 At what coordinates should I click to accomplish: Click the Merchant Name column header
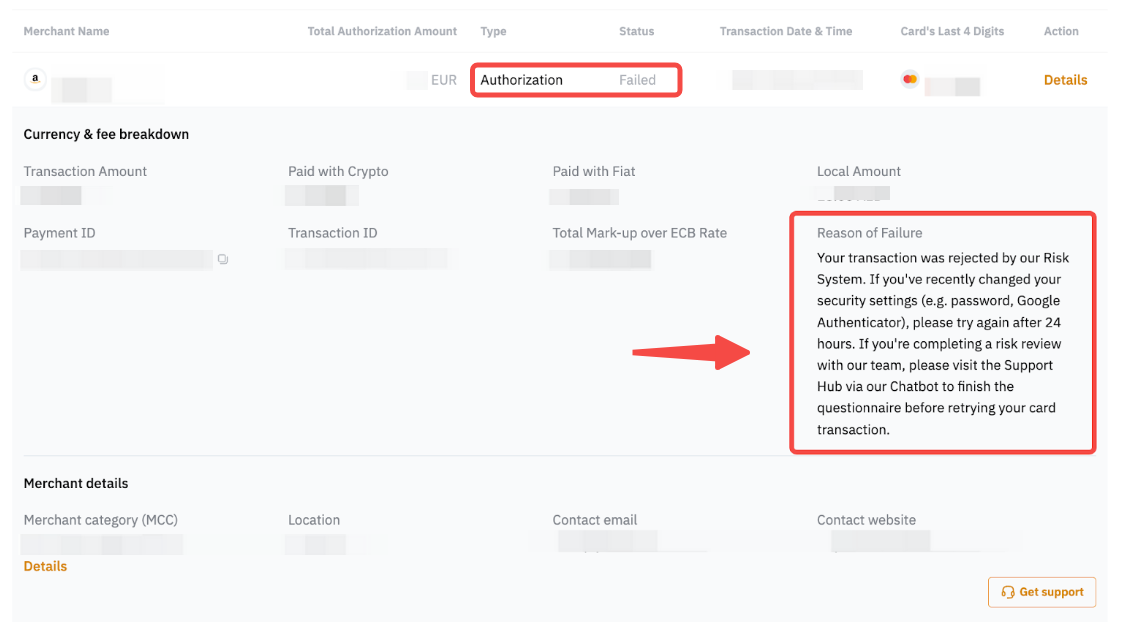click(x=66, y=31)
